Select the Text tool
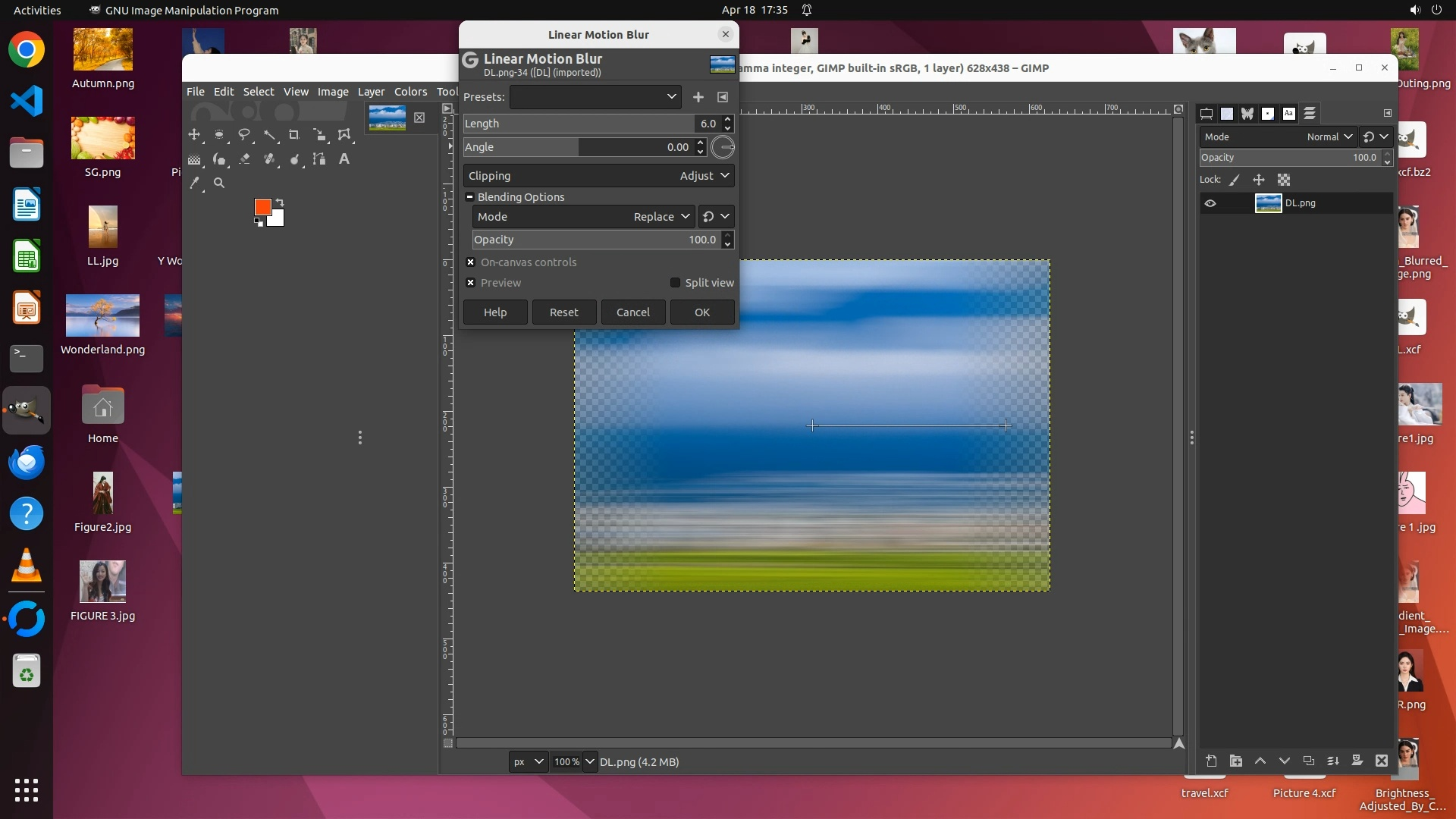 pos(344,159)
